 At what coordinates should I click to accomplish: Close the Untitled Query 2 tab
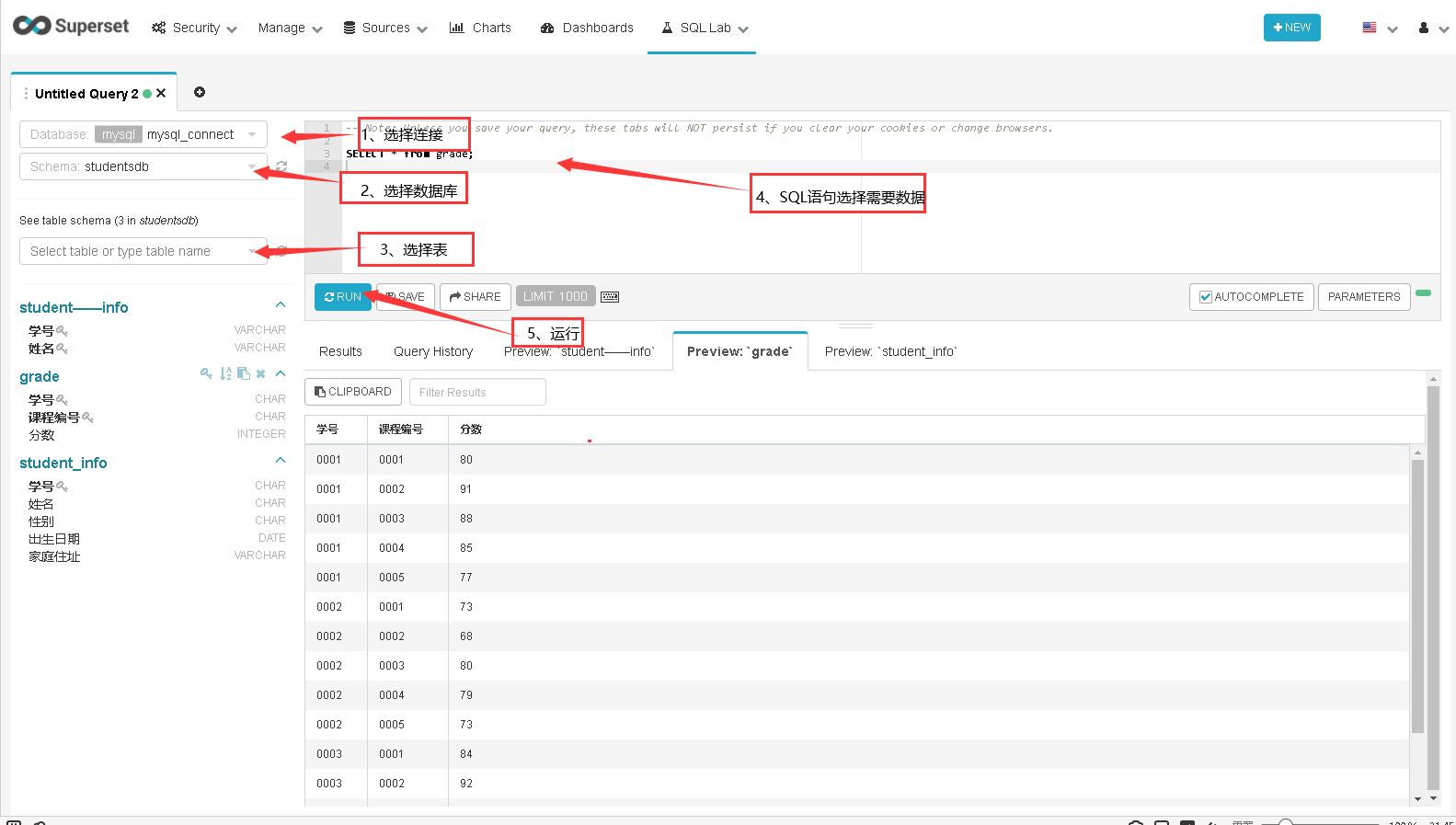(161, 93)
